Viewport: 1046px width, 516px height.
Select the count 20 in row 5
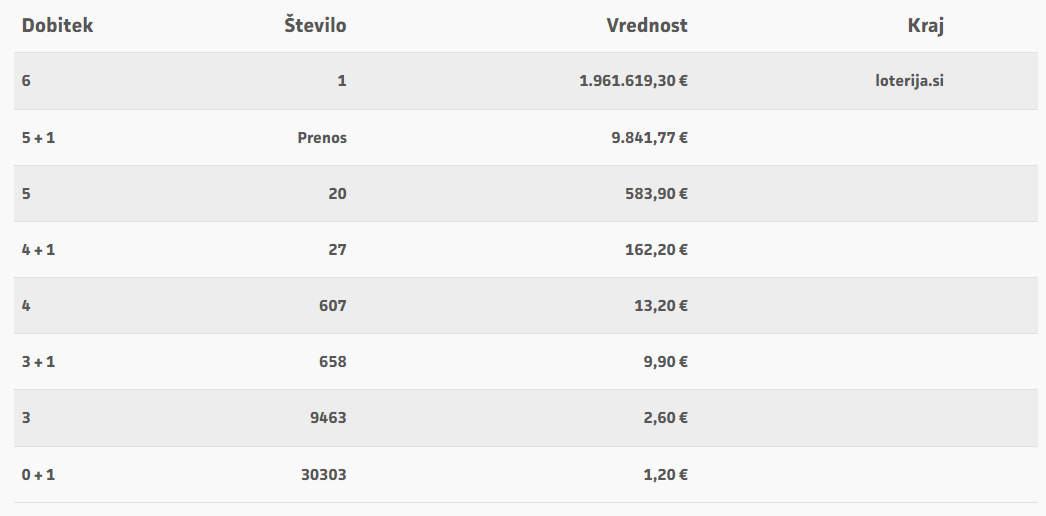338,194
